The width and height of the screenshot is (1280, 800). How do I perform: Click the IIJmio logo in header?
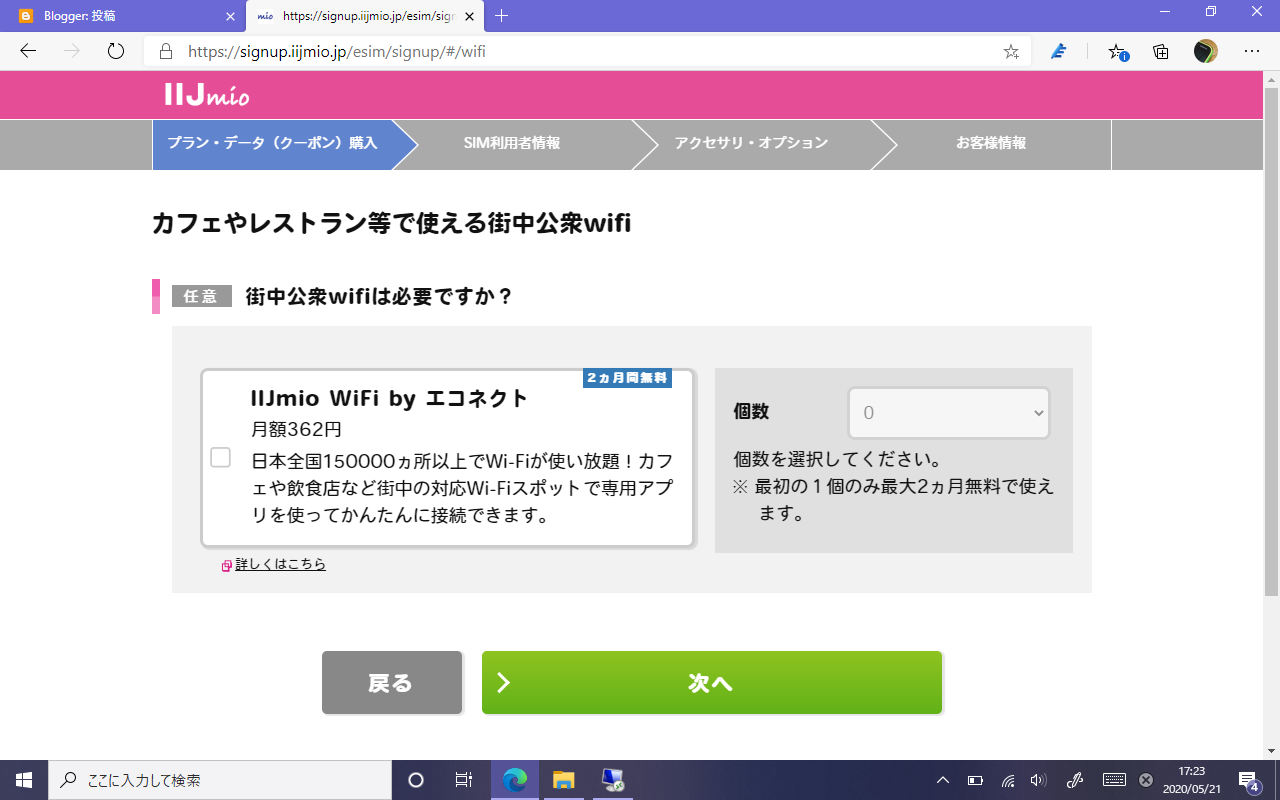(x=207, y=95)
